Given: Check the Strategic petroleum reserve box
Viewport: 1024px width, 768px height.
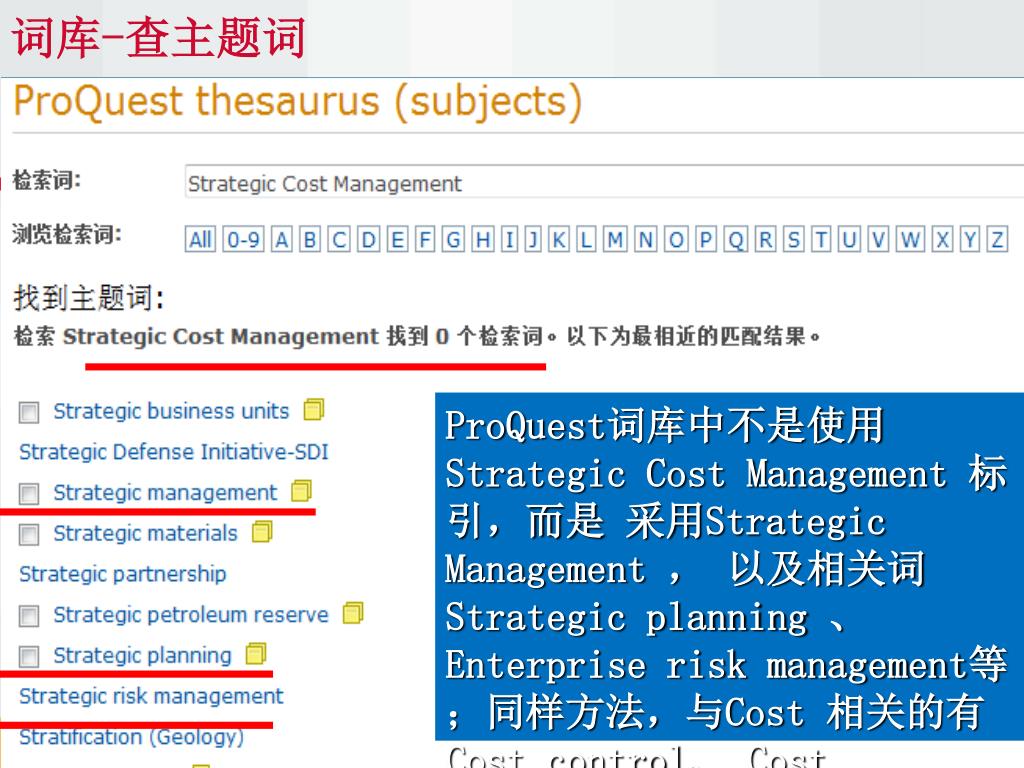Looking at the screenshot, I should coord(29,616).
